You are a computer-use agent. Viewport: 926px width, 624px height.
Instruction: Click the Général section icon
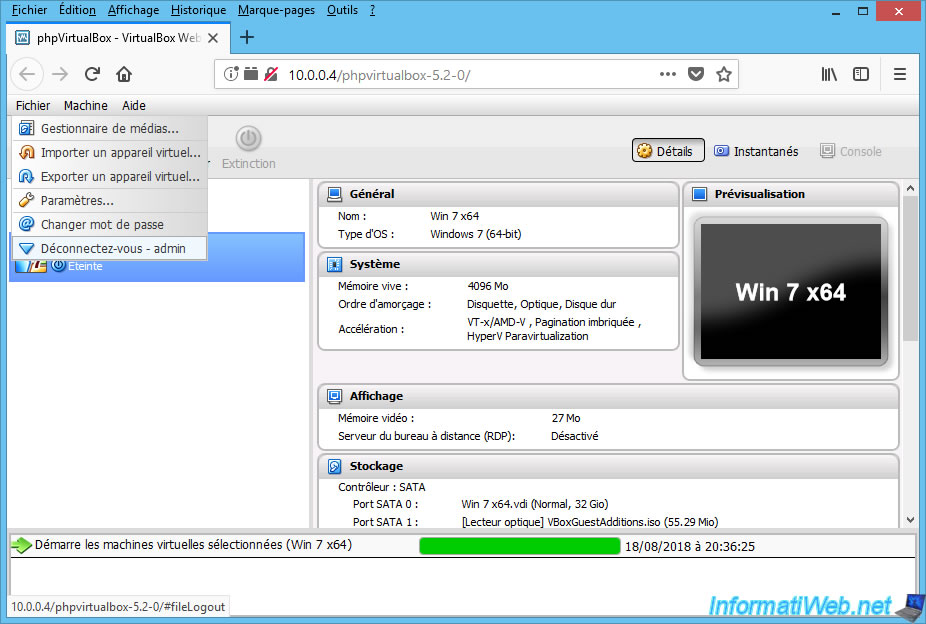click(334, 194)
